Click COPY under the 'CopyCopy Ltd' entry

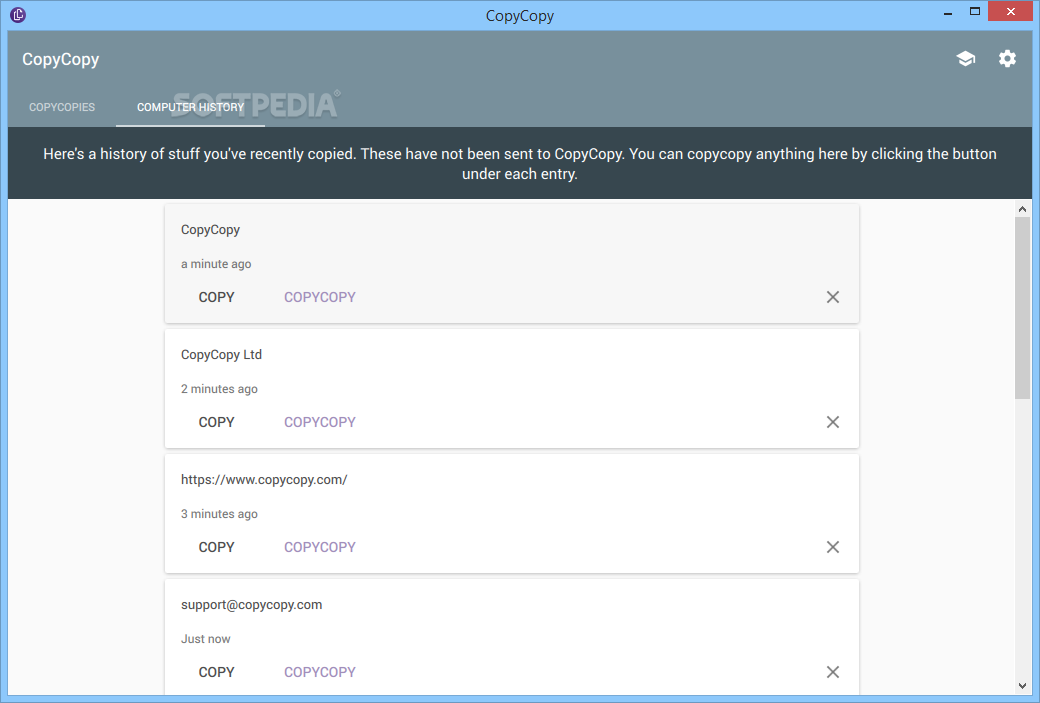click(216, 422)
